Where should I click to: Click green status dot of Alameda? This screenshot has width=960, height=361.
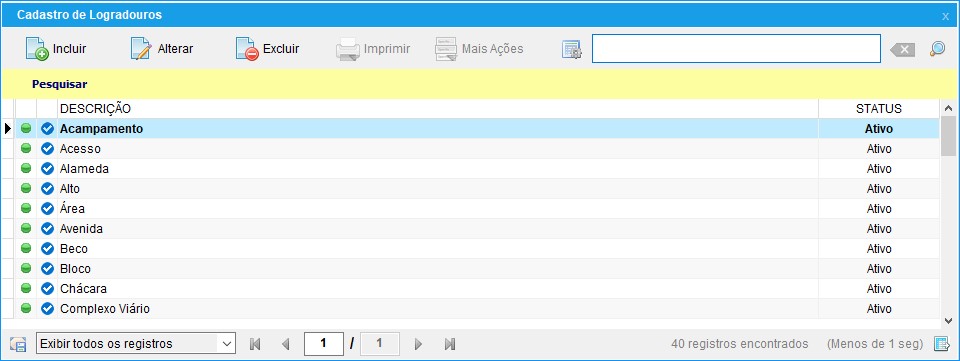tap(26, 168)
